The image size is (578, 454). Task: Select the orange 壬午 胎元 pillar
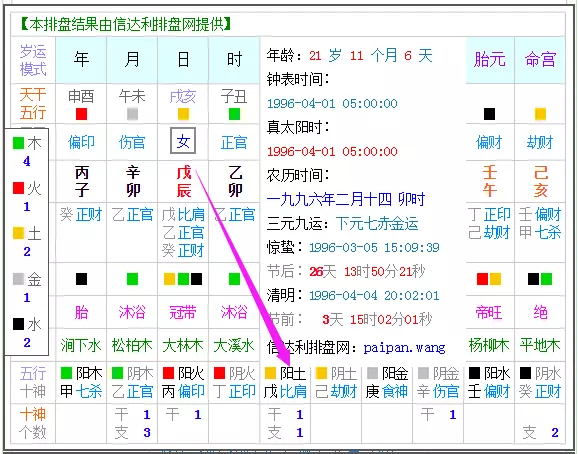[490, 182]
